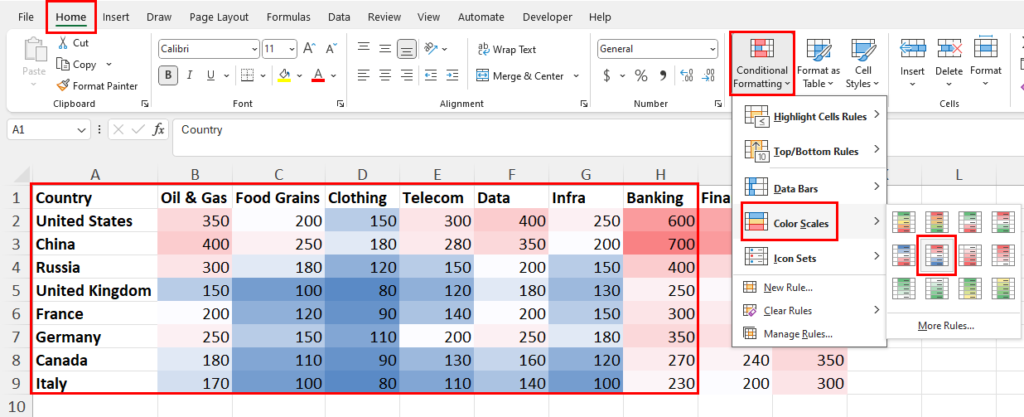Open Top/Bottom Rules submenu
Image resolution: width=1024 pixels, height=417 pixels.
[809, 151]
